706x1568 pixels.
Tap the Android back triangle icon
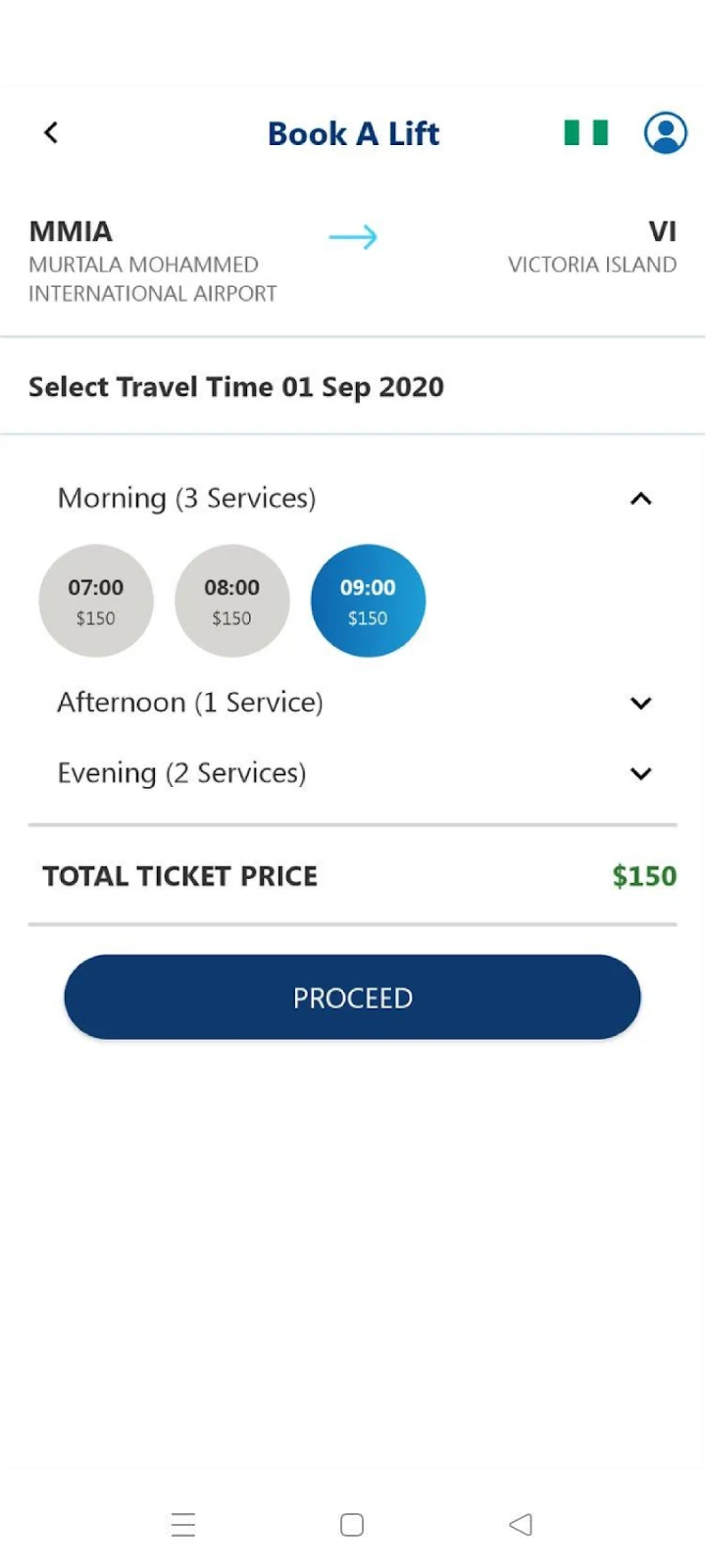(x=521, y=1524)
